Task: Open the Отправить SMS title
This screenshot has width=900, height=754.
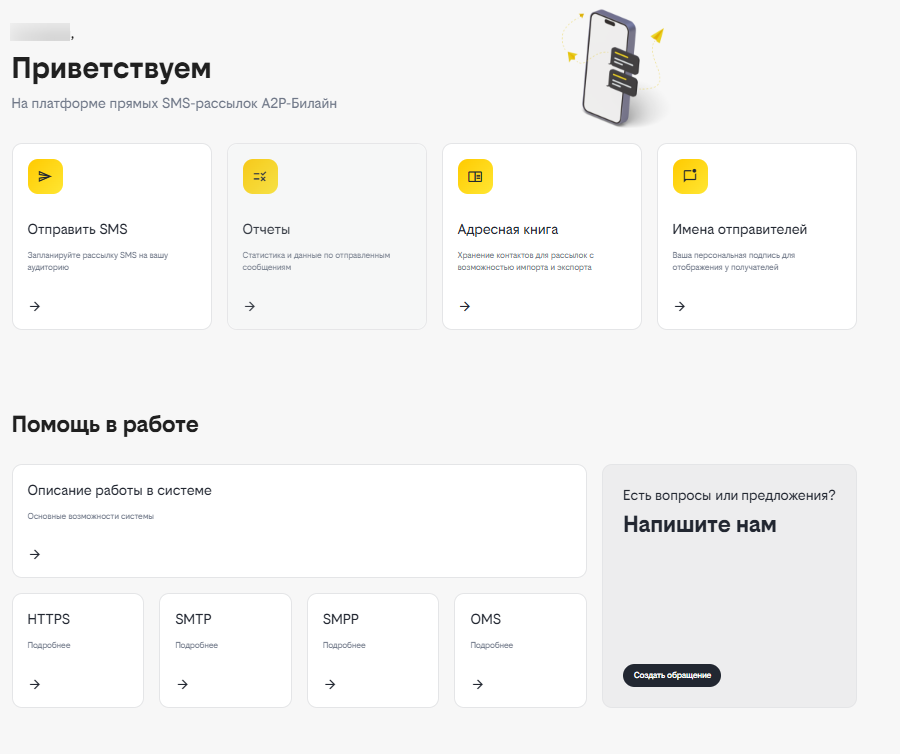Action: pos(77,230)
